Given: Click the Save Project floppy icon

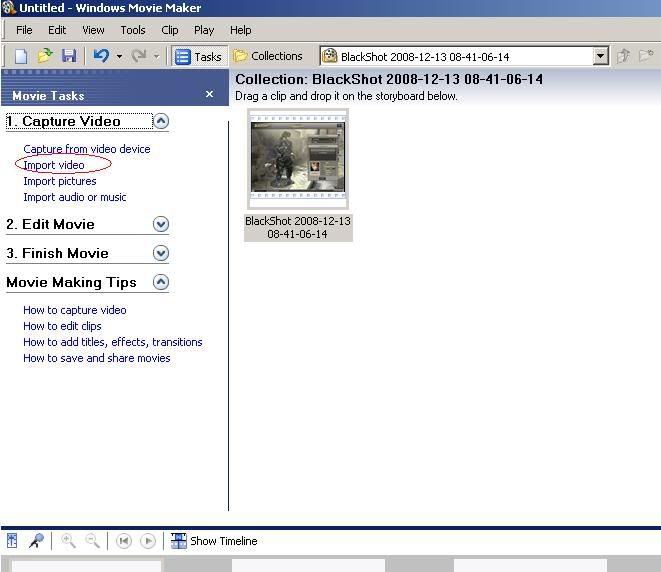Looking at the screenshot, I should (69, 56).
